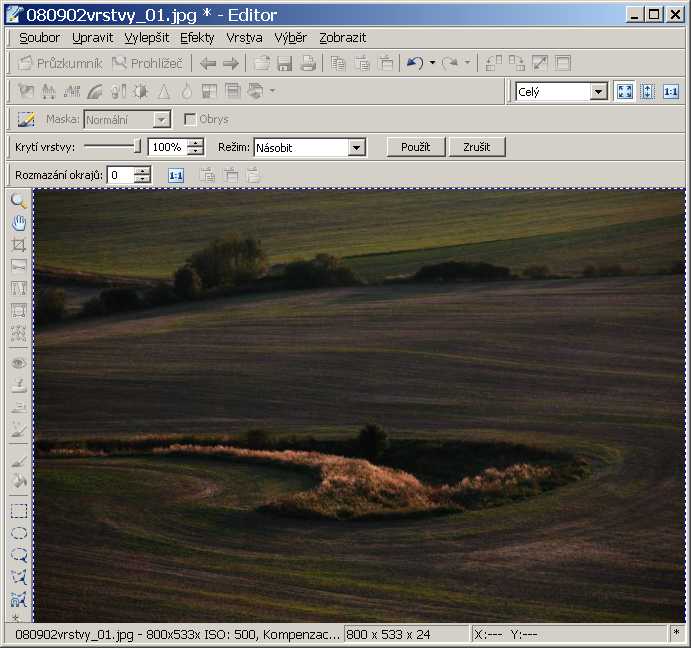
Task: Open the Soubor menu
Action: point(39,38)
